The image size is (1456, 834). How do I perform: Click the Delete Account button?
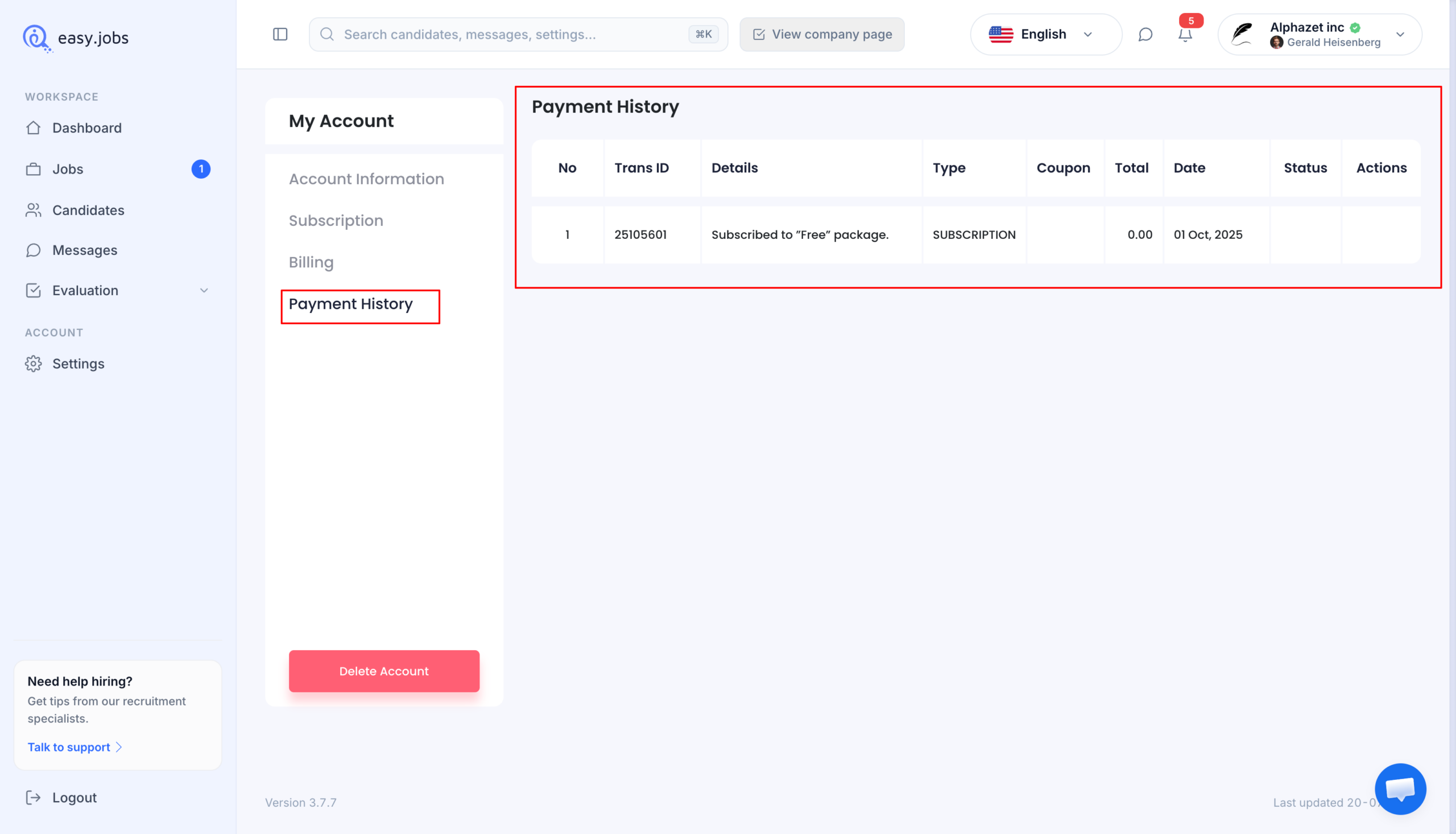[x=383, y=671]
